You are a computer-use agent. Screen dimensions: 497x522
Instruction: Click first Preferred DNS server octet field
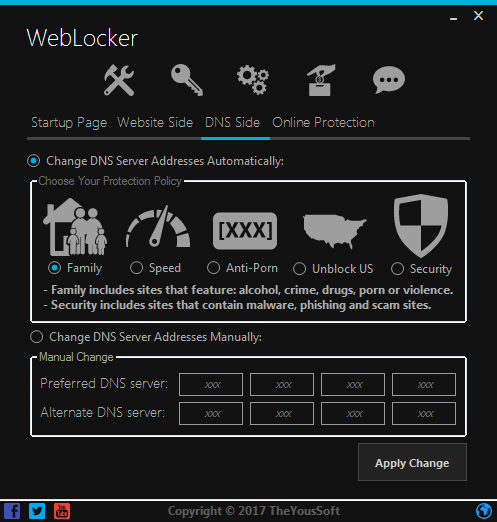click(211, 385)
